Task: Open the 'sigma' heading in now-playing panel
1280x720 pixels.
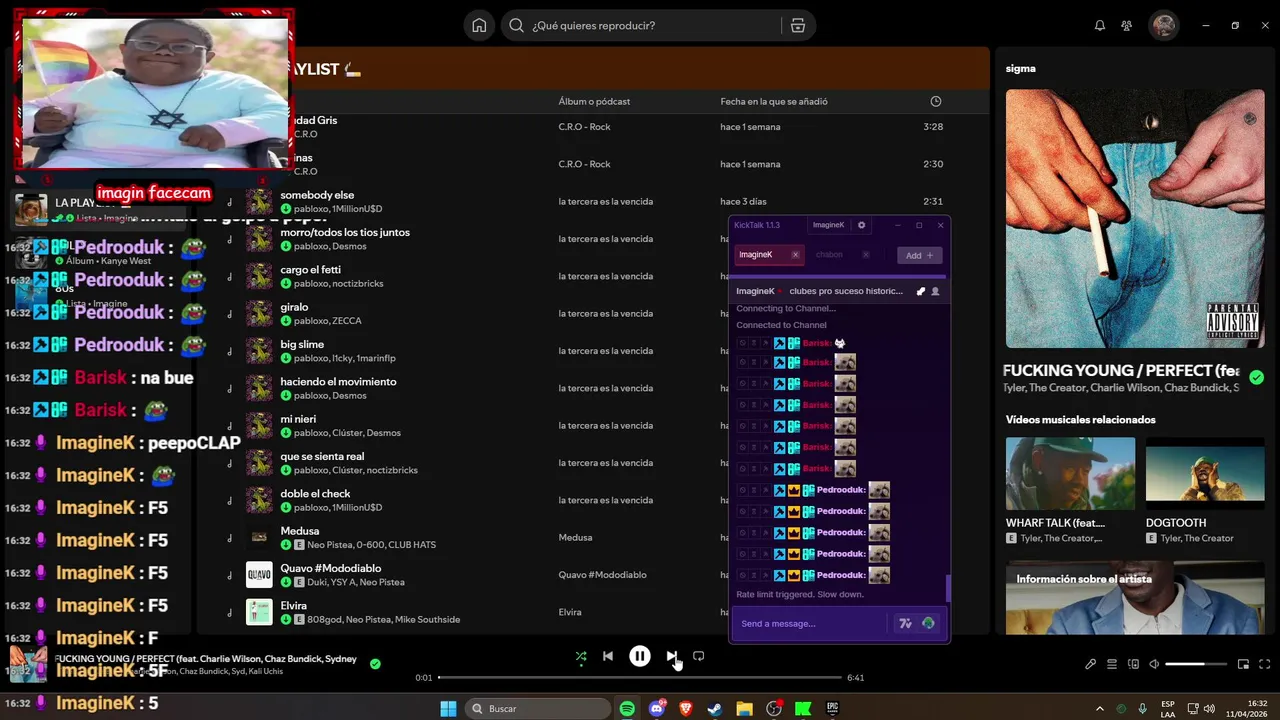Action: point(1020,69)
